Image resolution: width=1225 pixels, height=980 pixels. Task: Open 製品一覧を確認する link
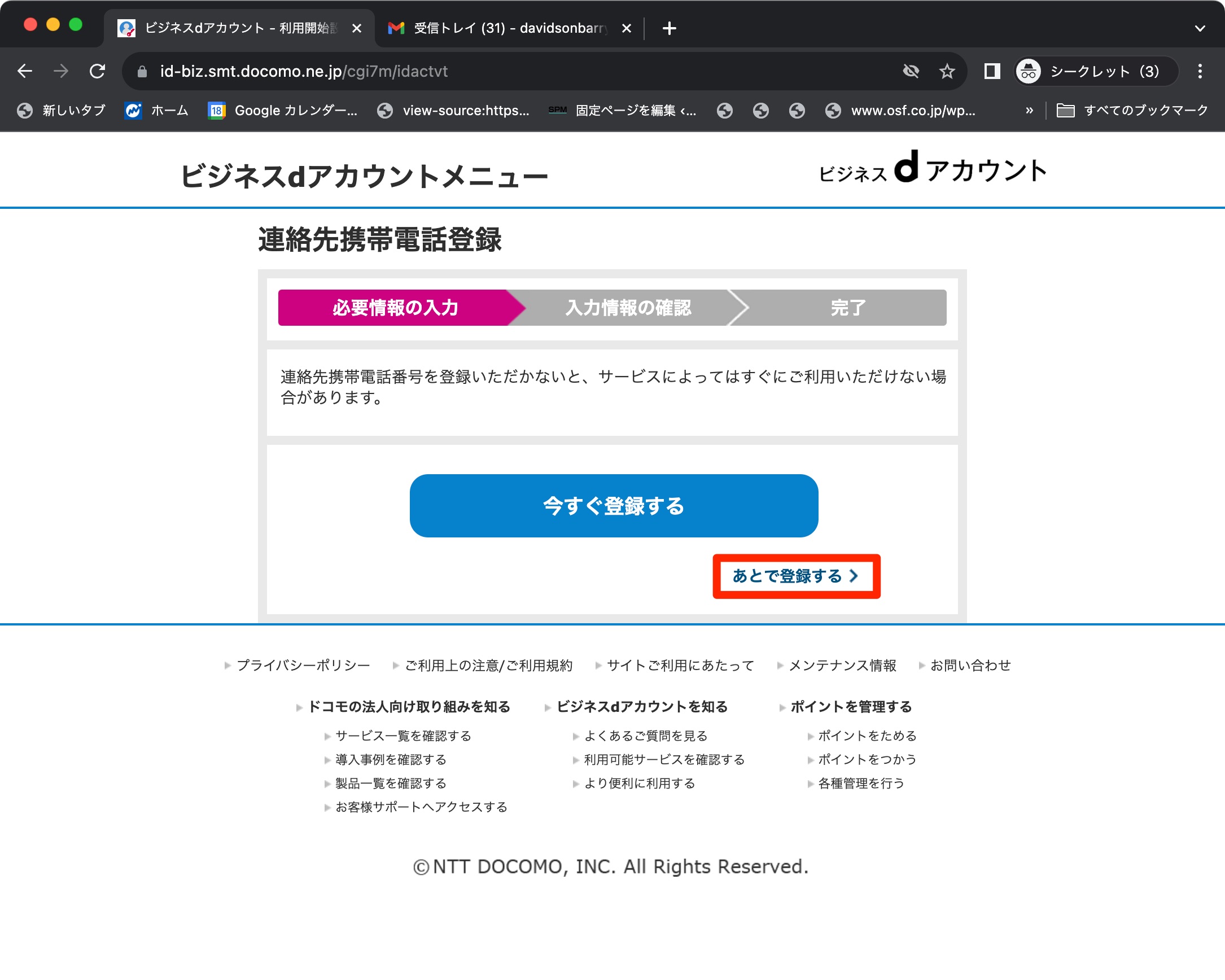point(391,784)
